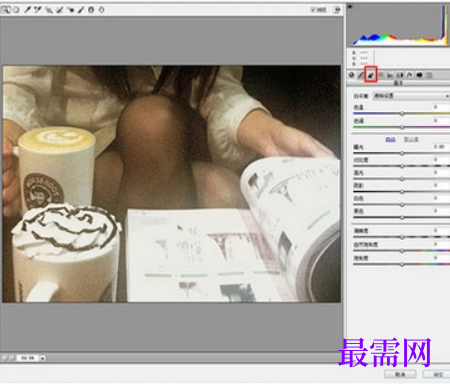Select the Zoom tool in the toolbar
Image resolution: width=450 pixels, height=384 pixels.
click(x=6, y=10)
